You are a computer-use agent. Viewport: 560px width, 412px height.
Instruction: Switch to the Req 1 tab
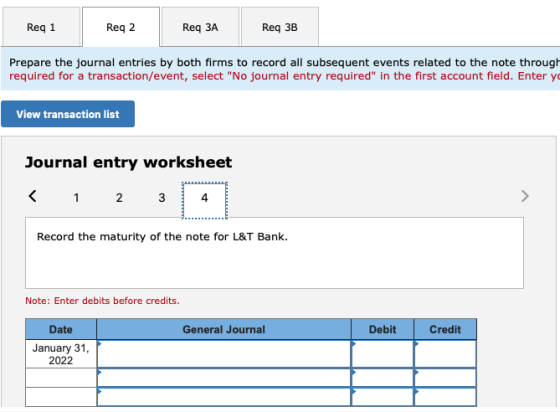[x=41, y=27]
